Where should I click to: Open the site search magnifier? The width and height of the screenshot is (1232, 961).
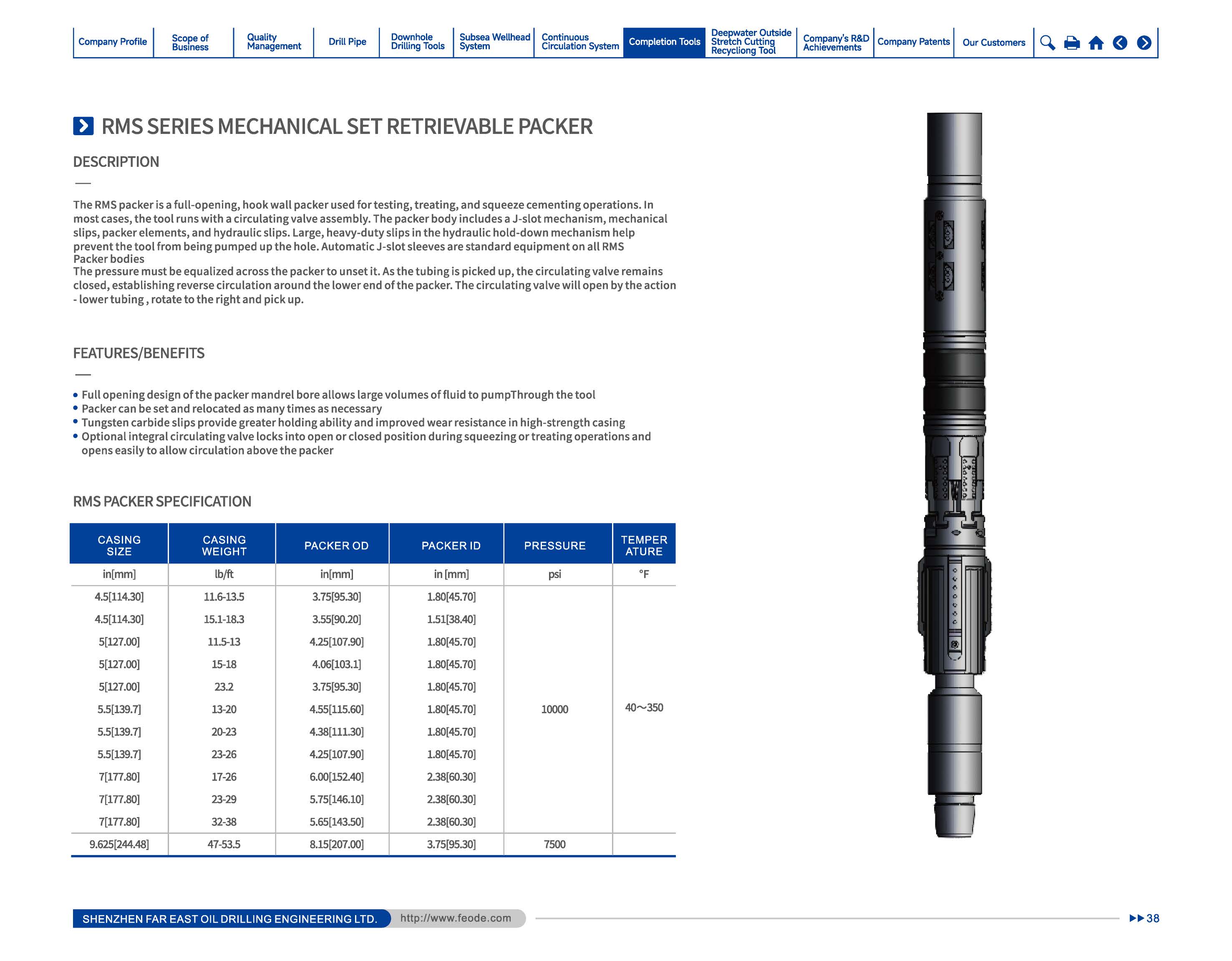pyautogui.click(x=1048, y=42)
